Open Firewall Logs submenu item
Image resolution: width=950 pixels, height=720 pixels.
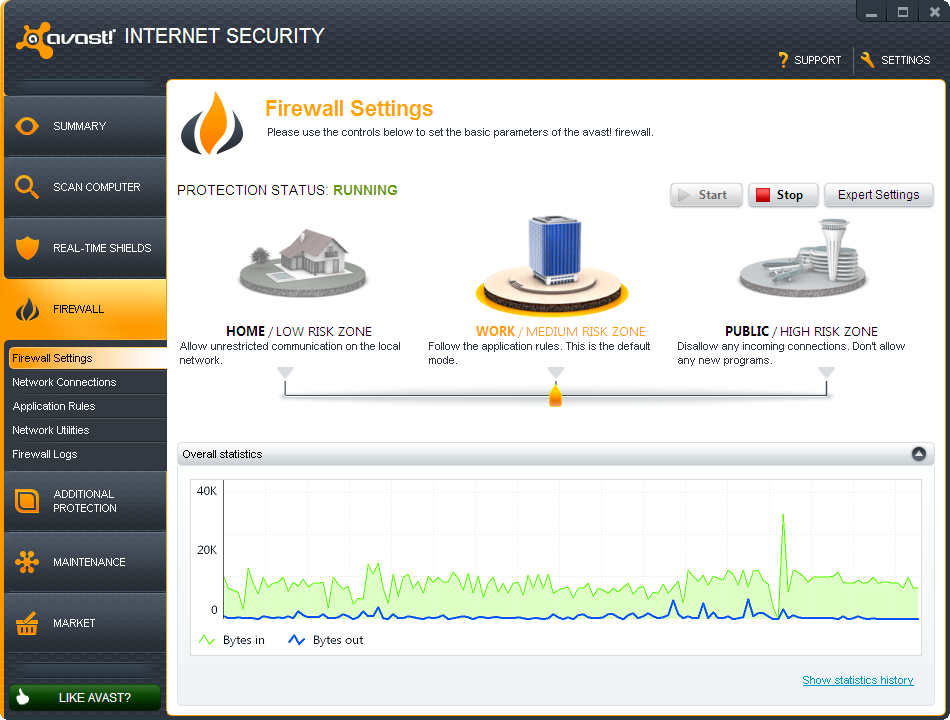click(87, 454)
